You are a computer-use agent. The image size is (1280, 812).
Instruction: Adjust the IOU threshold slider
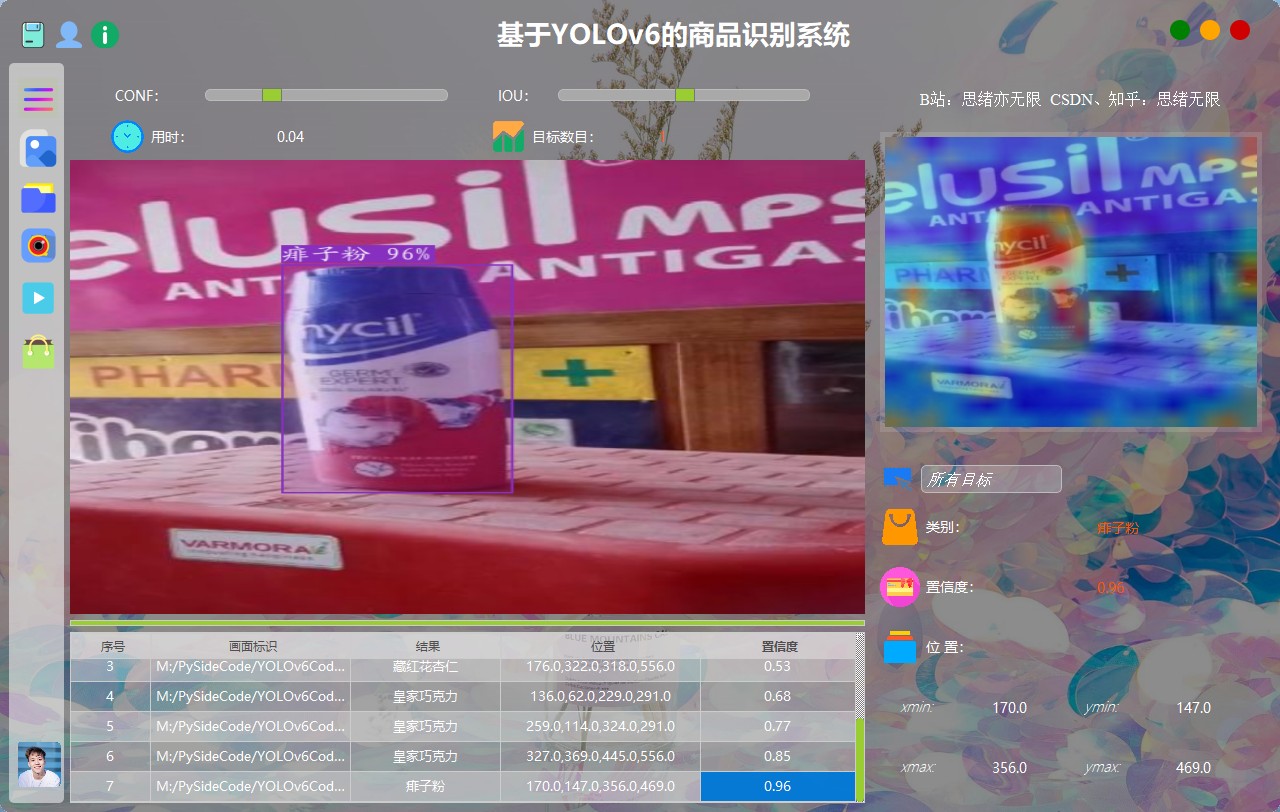click(x=684, y=95)
